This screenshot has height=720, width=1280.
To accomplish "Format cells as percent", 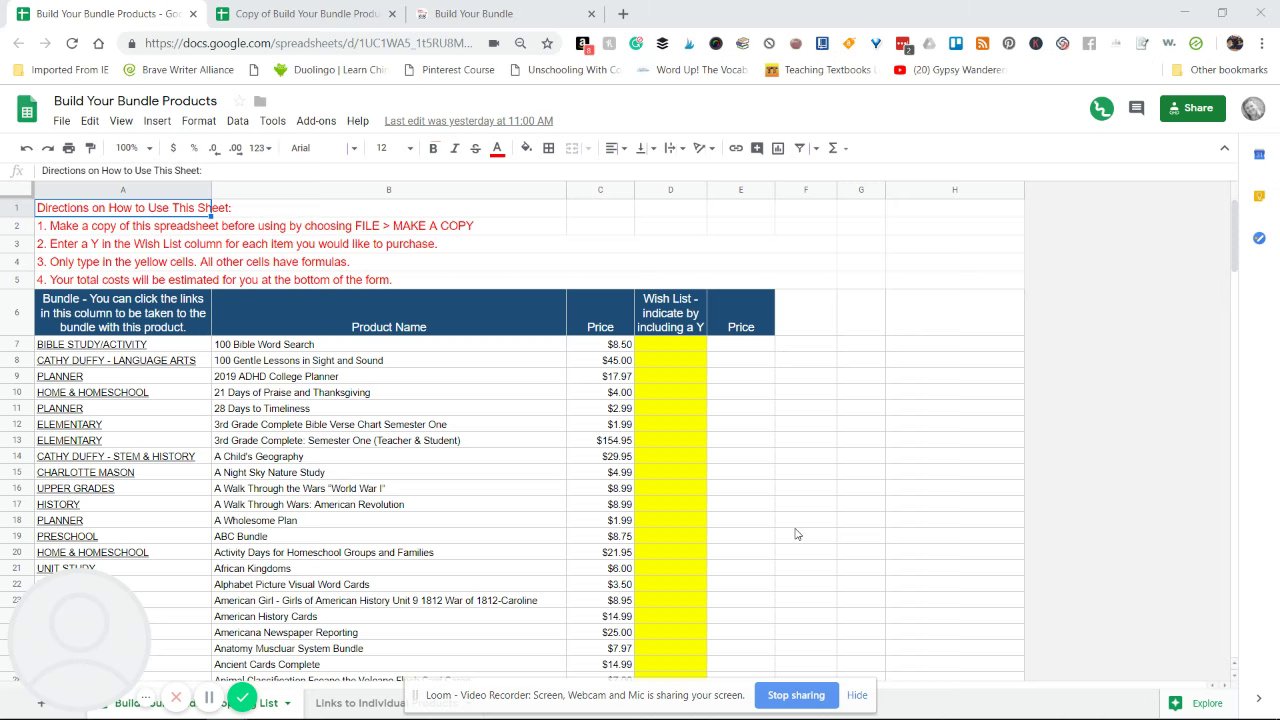I will pos(194,148).
